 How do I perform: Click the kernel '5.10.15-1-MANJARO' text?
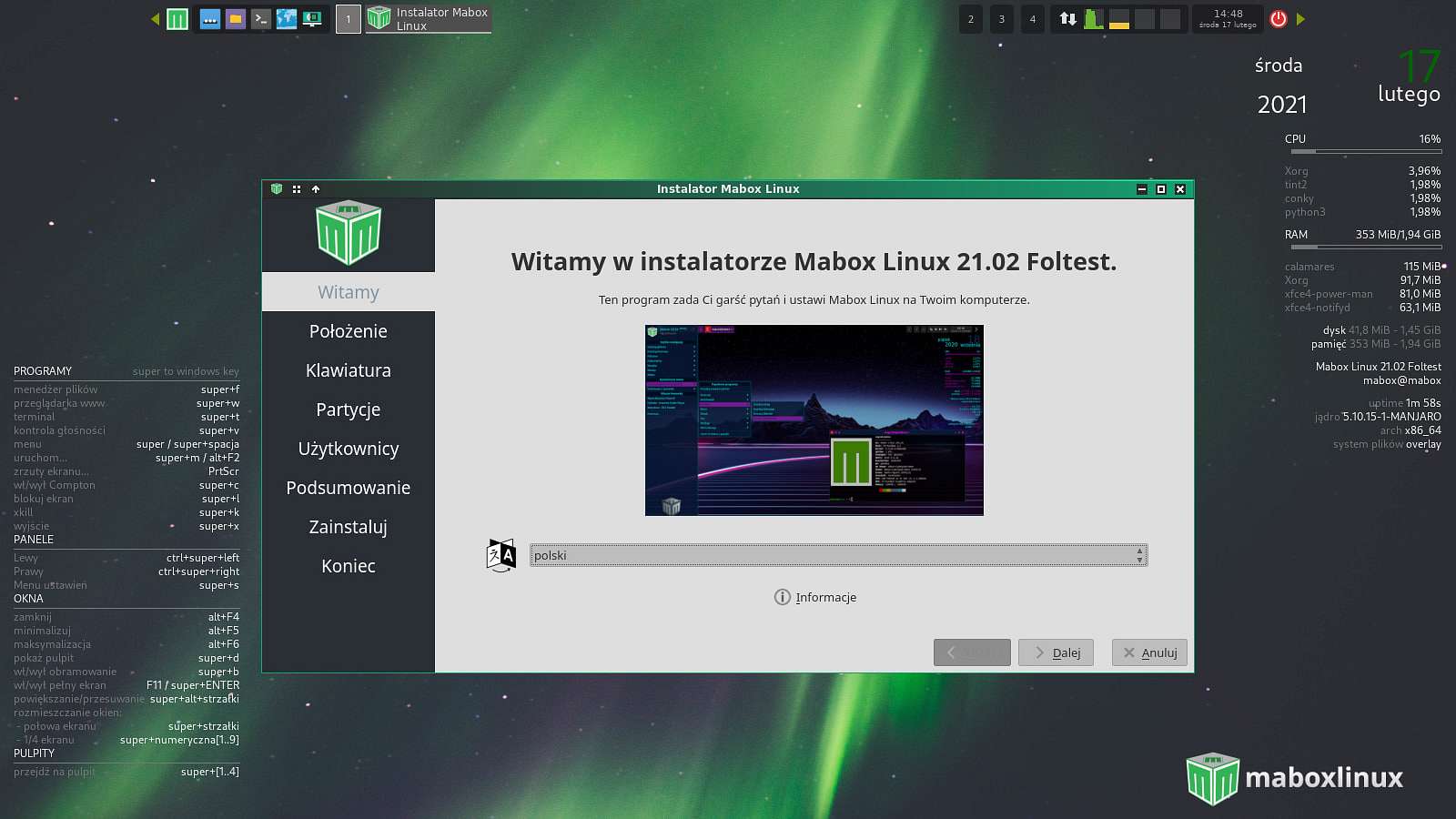1392,417
